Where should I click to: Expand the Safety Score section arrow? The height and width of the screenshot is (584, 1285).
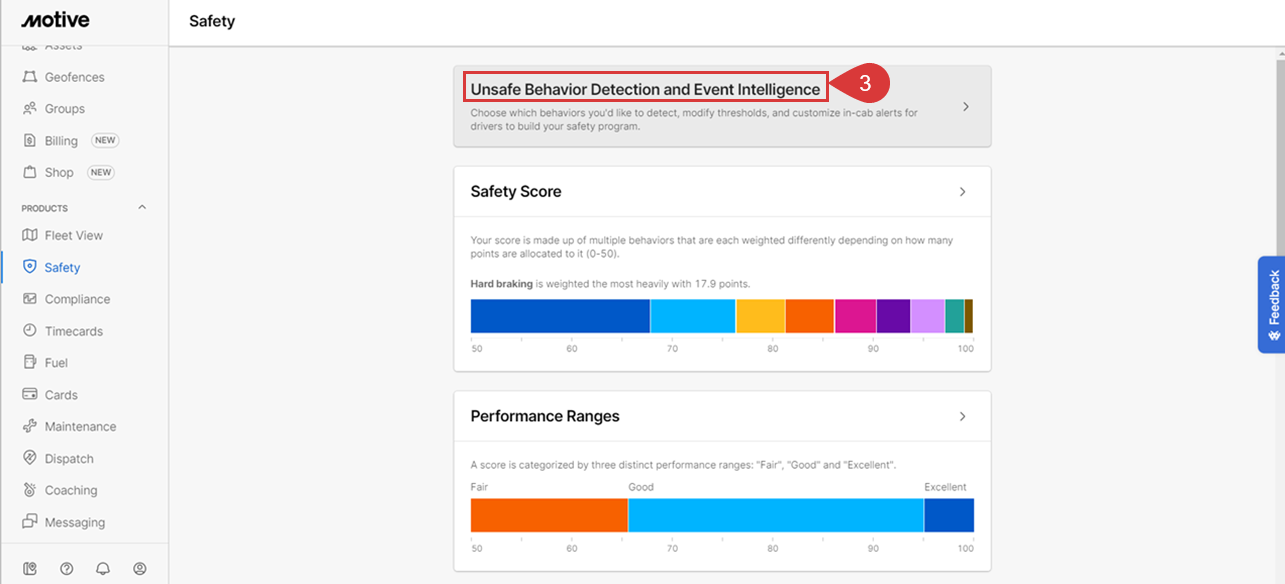tap(962, 192)
